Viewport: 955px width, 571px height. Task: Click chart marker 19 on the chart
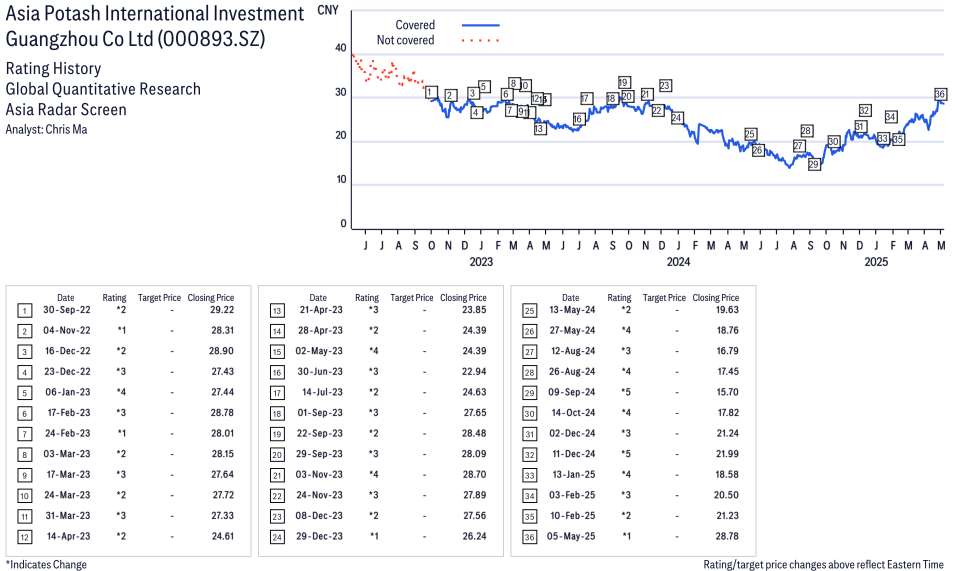point(623,83)
